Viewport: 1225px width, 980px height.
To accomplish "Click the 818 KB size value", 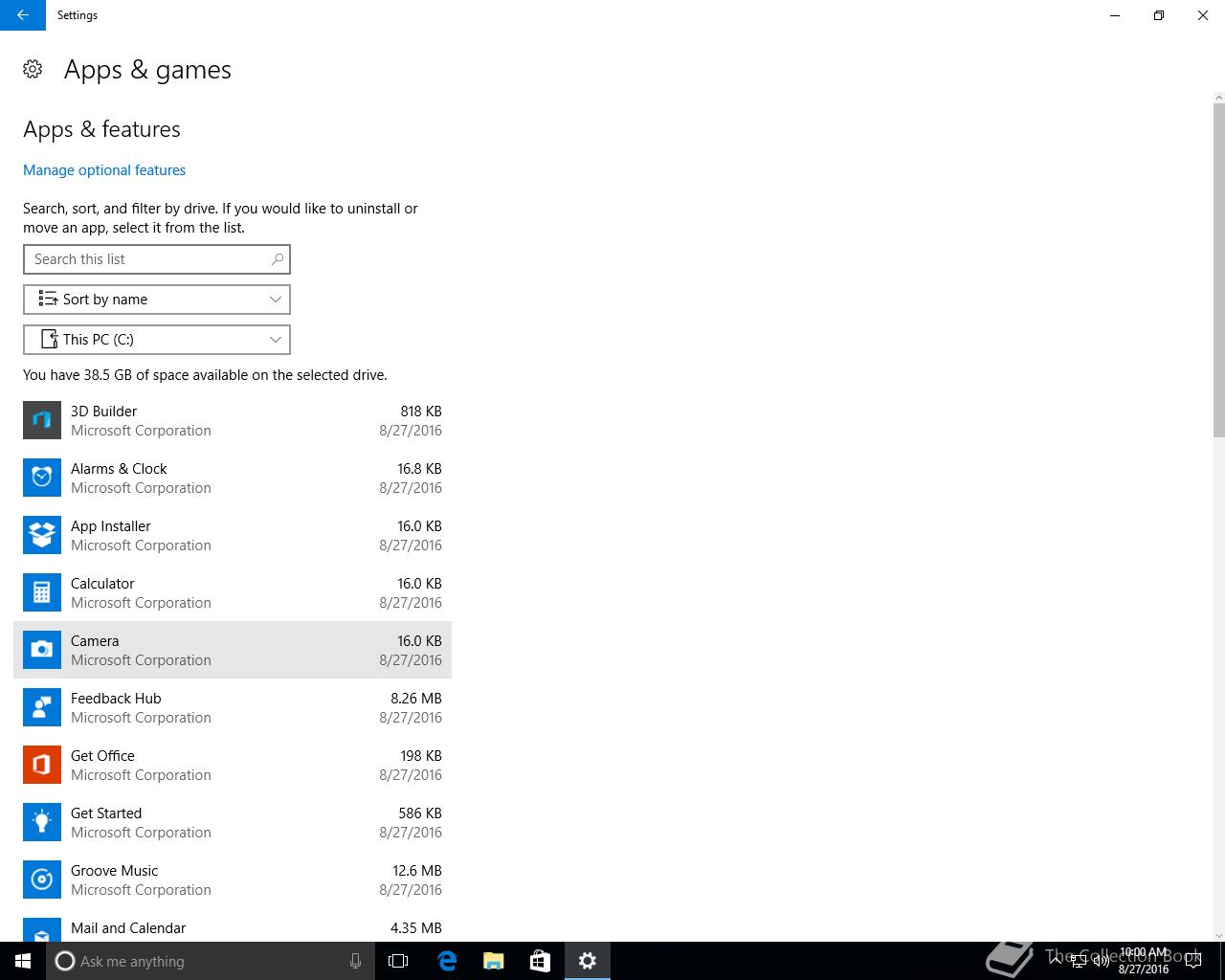I will click(421, 412).
